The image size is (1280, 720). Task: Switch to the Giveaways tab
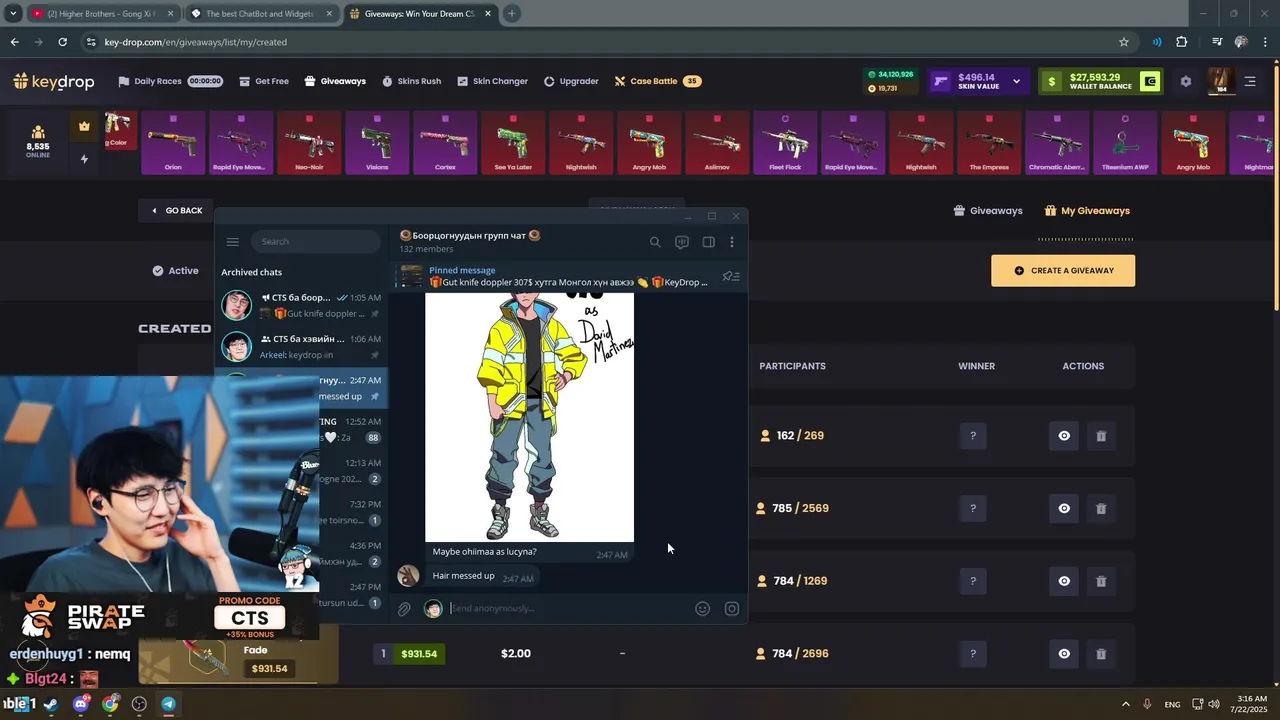pyautogui.click(x=988, y=211)
